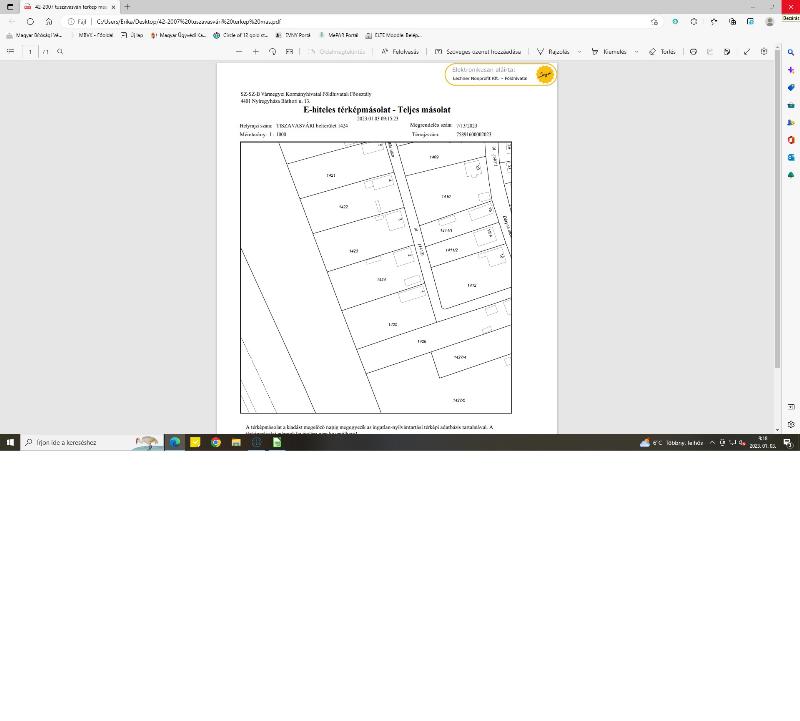Rotate the PDF page
This screenshot has height=721, width=800.
click(x=272, y=52)
